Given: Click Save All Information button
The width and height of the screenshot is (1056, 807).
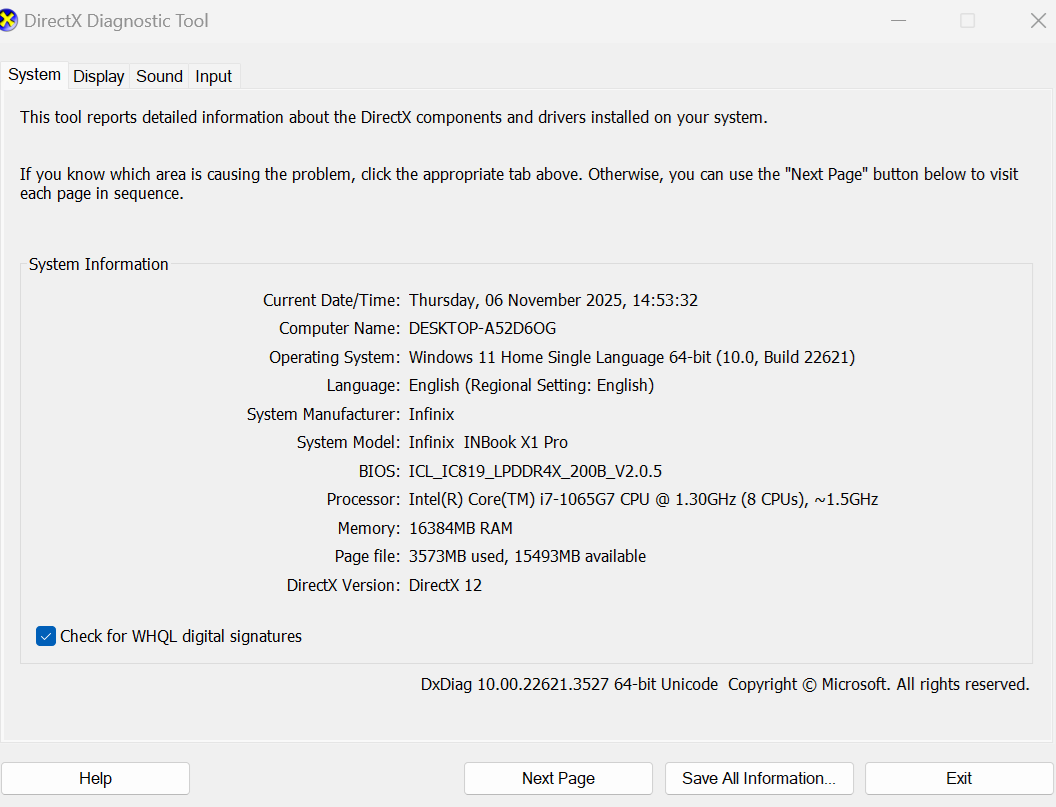Looking at the screenshot, I should coord(758,778).
